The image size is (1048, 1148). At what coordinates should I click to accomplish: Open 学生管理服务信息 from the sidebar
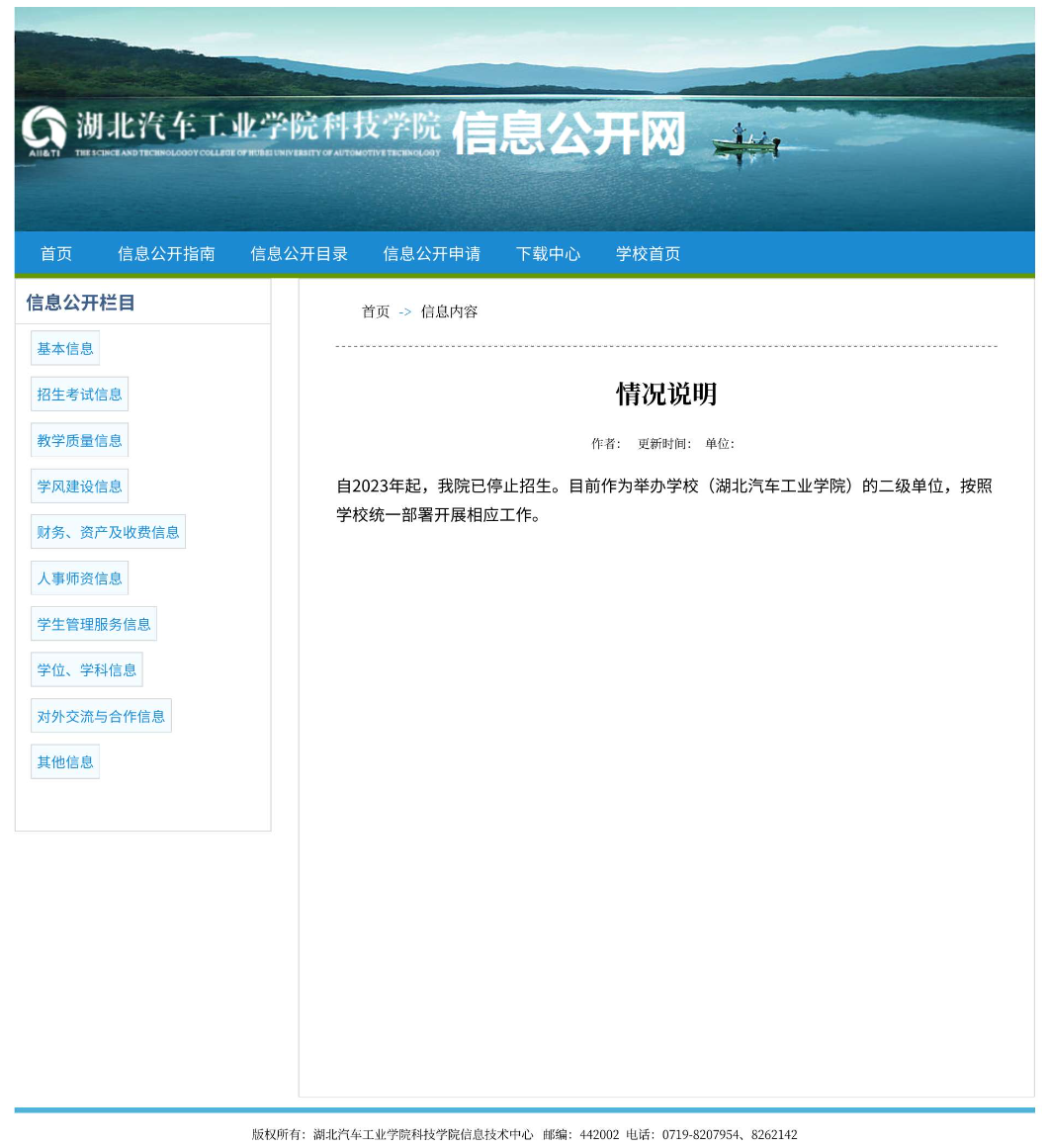click(94, 624)
